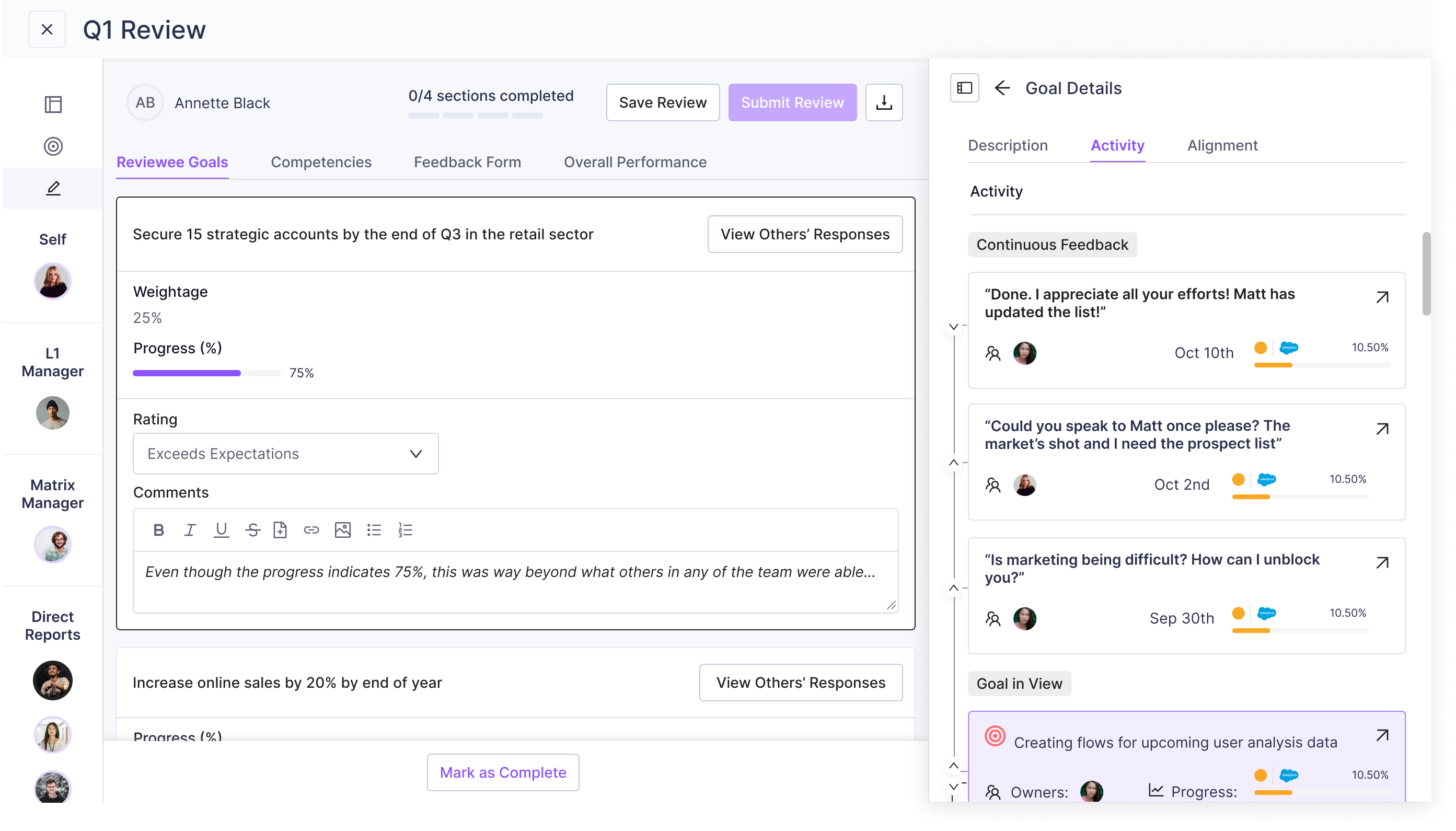Open 'Creating flows for upcoming' goal arrow
The width and height of the screenshot is (1456, 831).
pos(1382,735)
